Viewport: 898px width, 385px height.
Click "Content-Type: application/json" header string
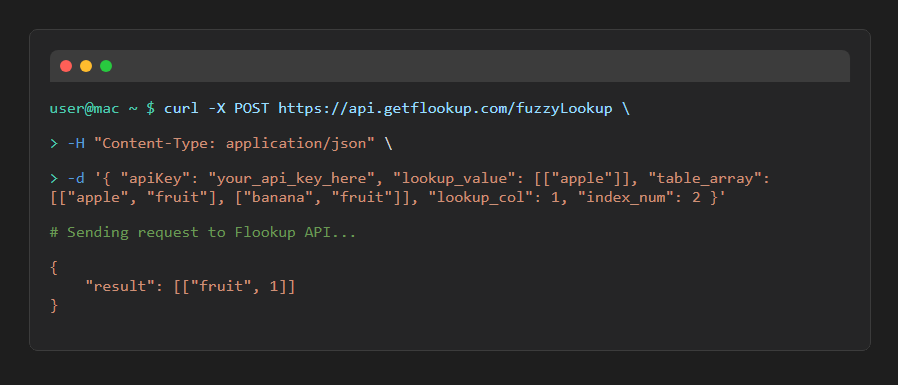pyautogui.click(x=234, y=143)
